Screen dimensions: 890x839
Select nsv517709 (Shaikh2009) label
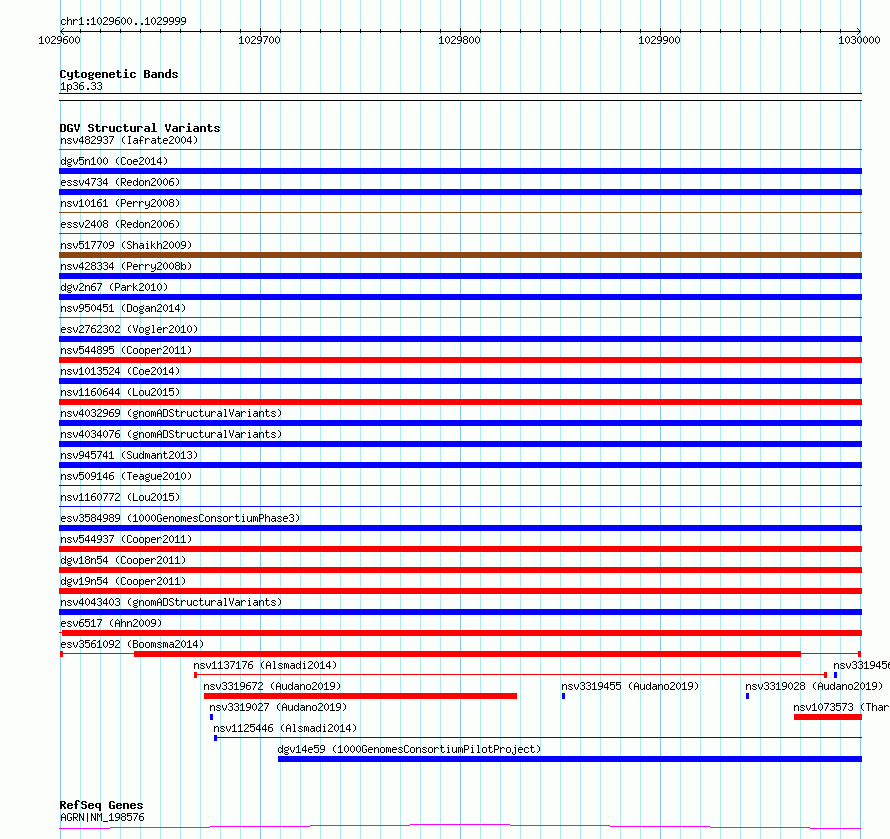(x=126, y=245)
